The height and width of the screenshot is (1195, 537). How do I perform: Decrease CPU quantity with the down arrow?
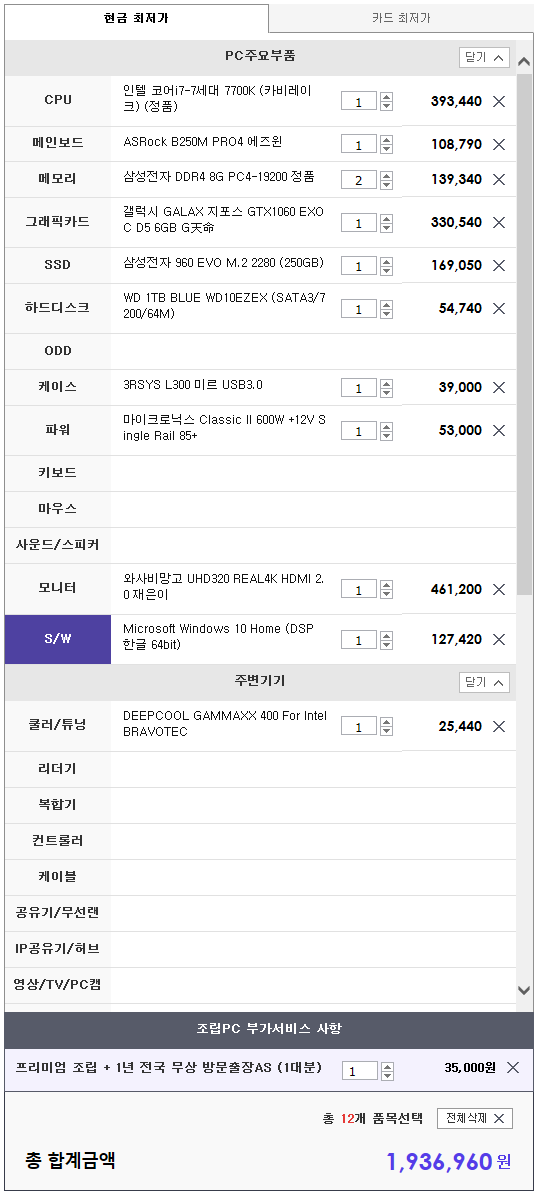(x=387, y=107)
